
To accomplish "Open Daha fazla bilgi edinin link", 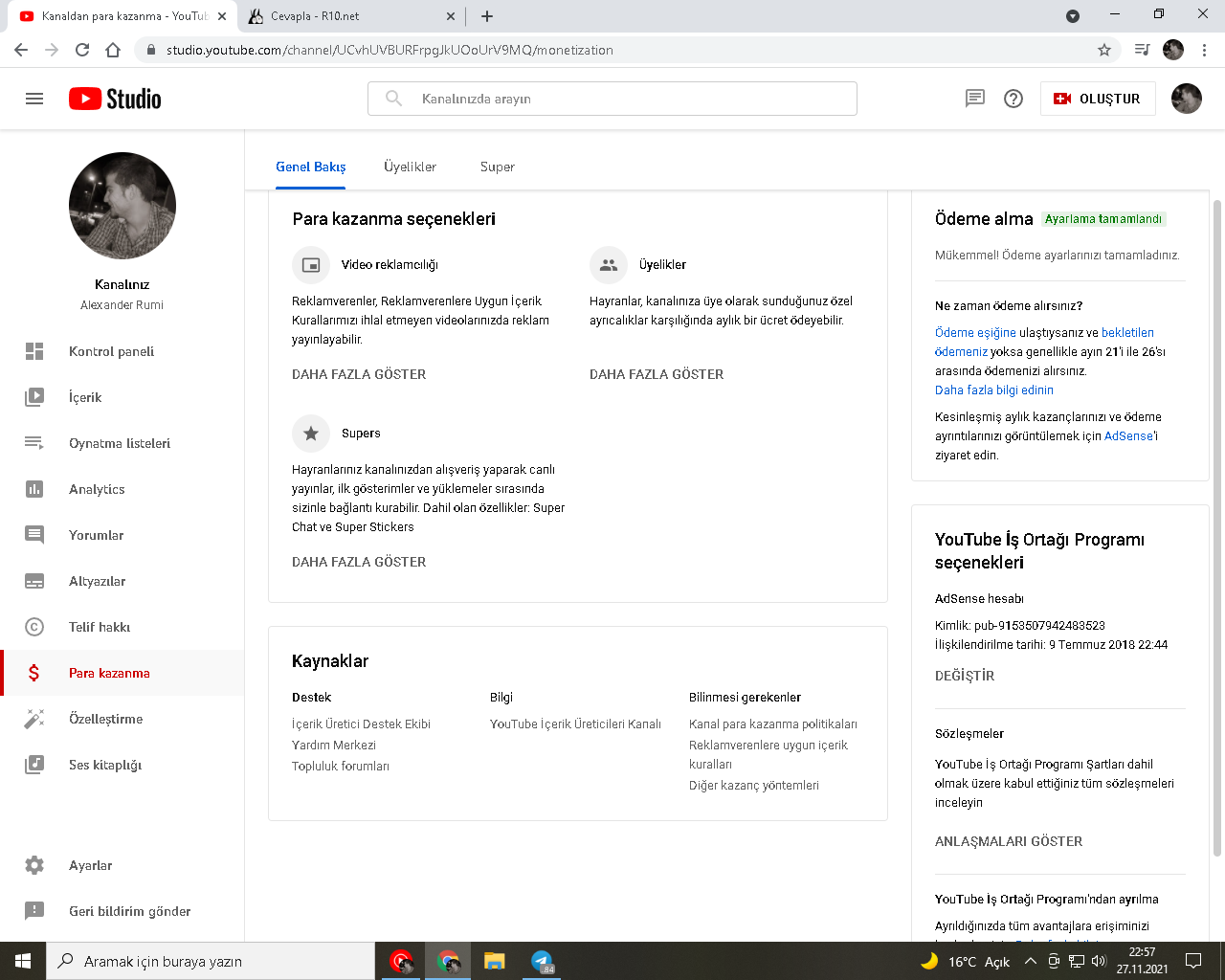I will coord(994,390).
